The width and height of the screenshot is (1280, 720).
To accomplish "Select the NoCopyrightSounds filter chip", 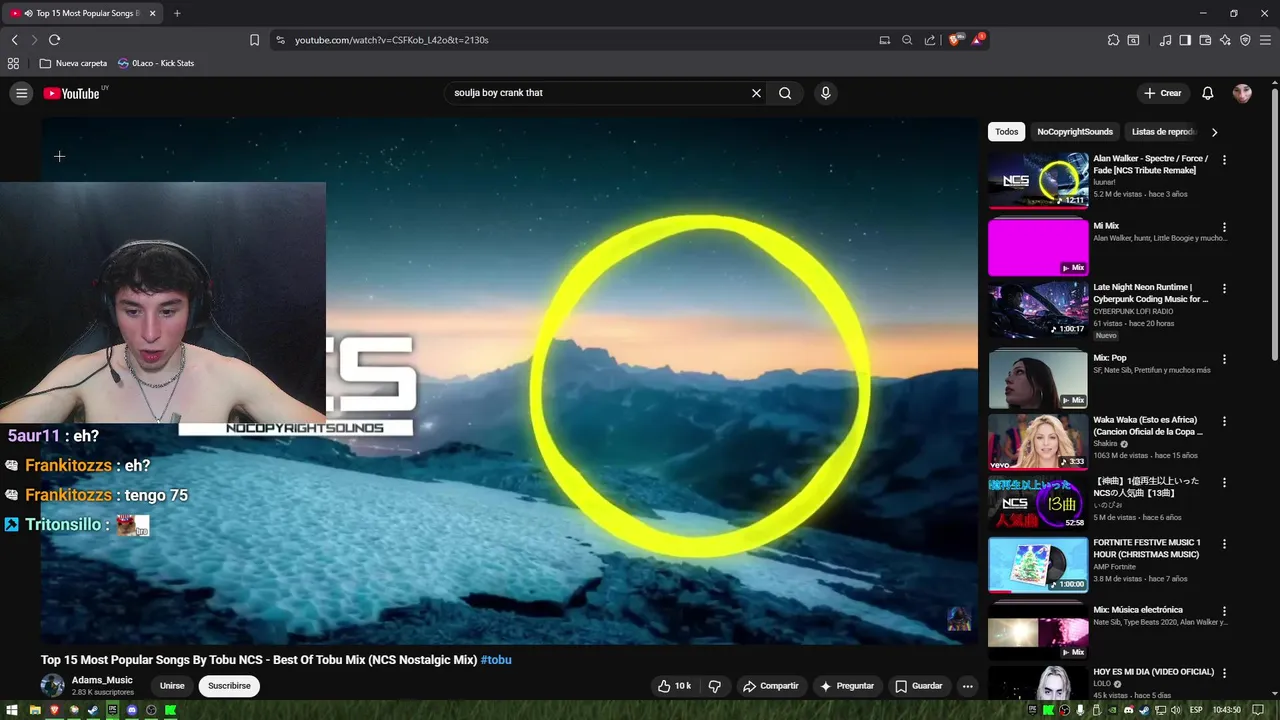I will [x=1075, y=132].
